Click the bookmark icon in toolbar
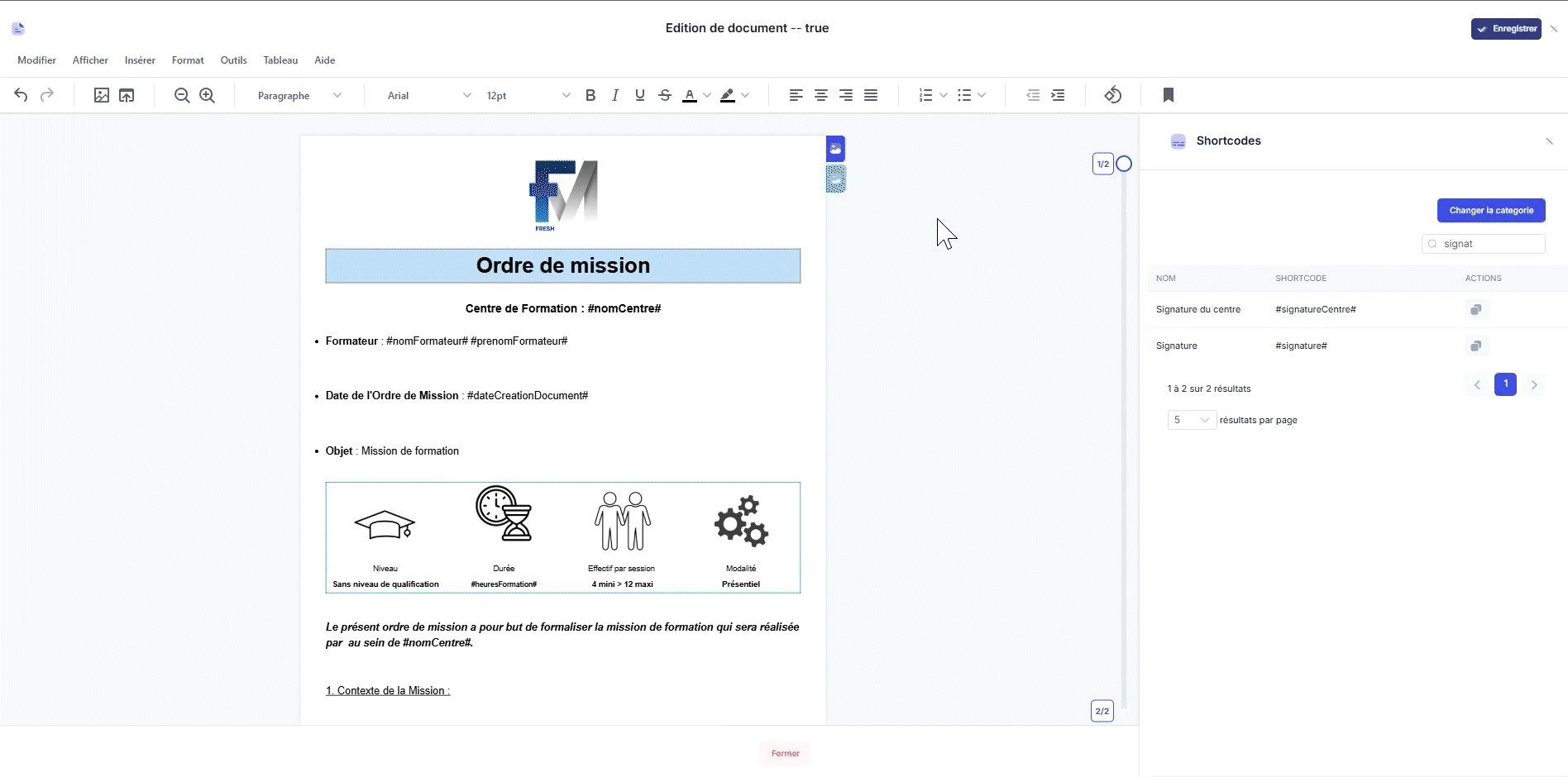Image resolution: width=1568 pixels, height=777 pixels. coord(1168,95)
